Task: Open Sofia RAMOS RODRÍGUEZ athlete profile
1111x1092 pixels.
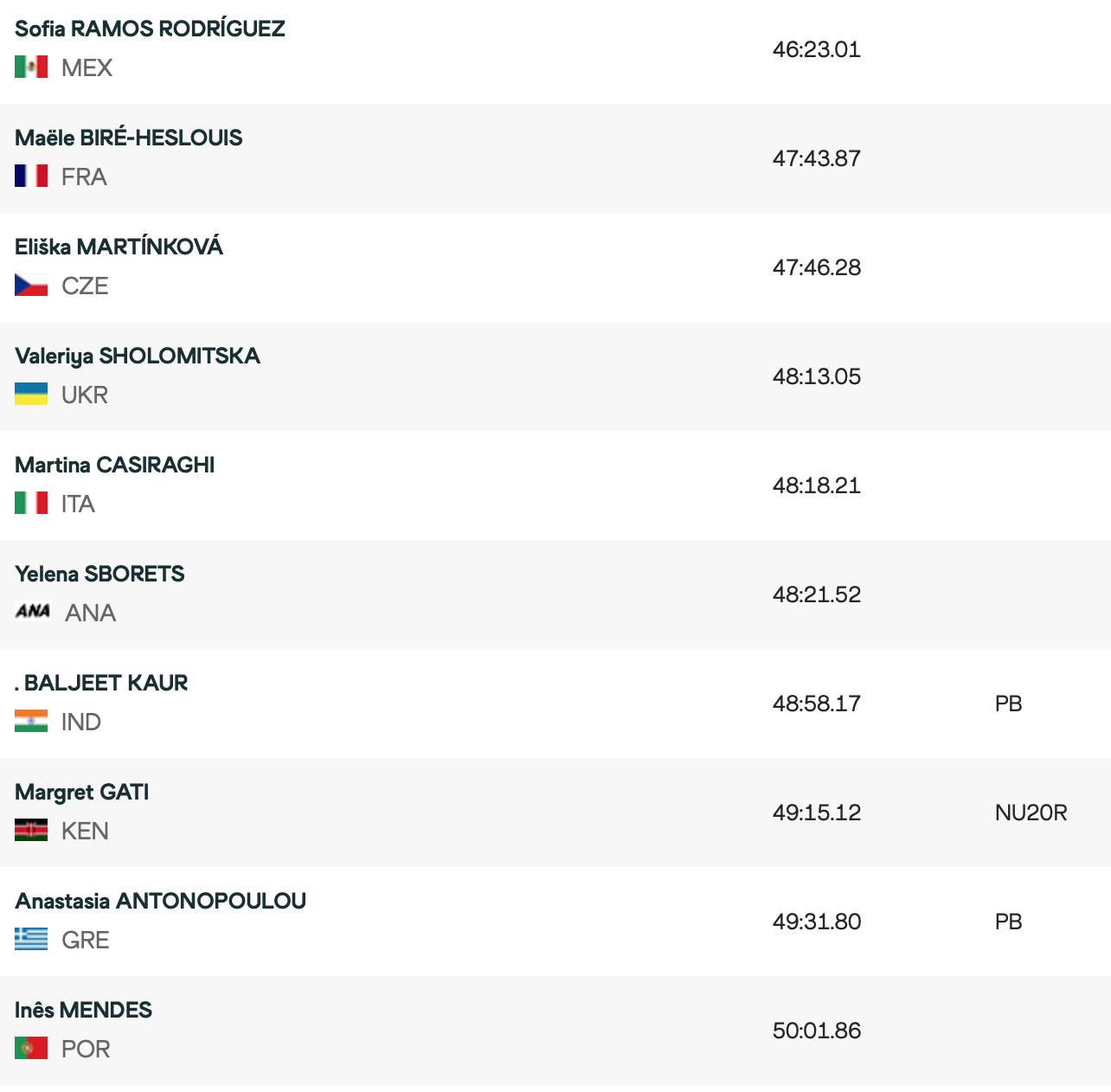Action: click(x=150, y=29)
